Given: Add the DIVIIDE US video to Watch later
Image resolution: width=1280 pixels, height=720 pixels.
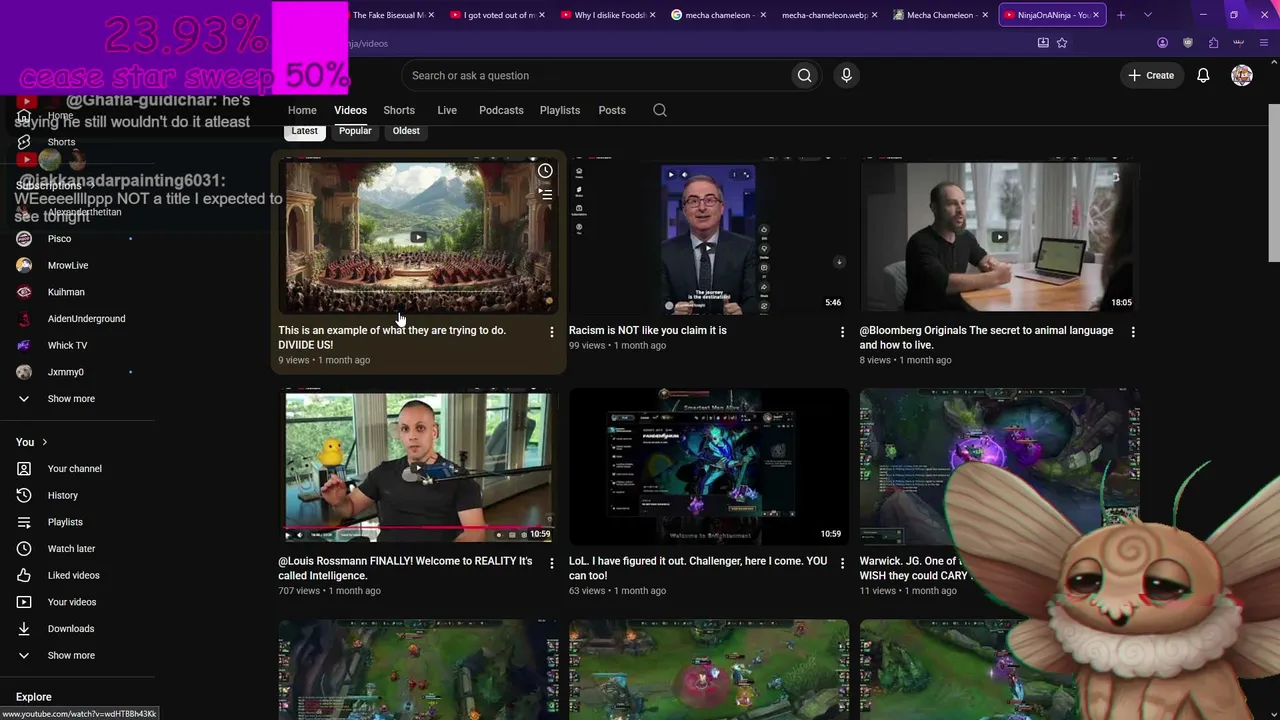Looking at the screenshot, I should coord(545,171).
